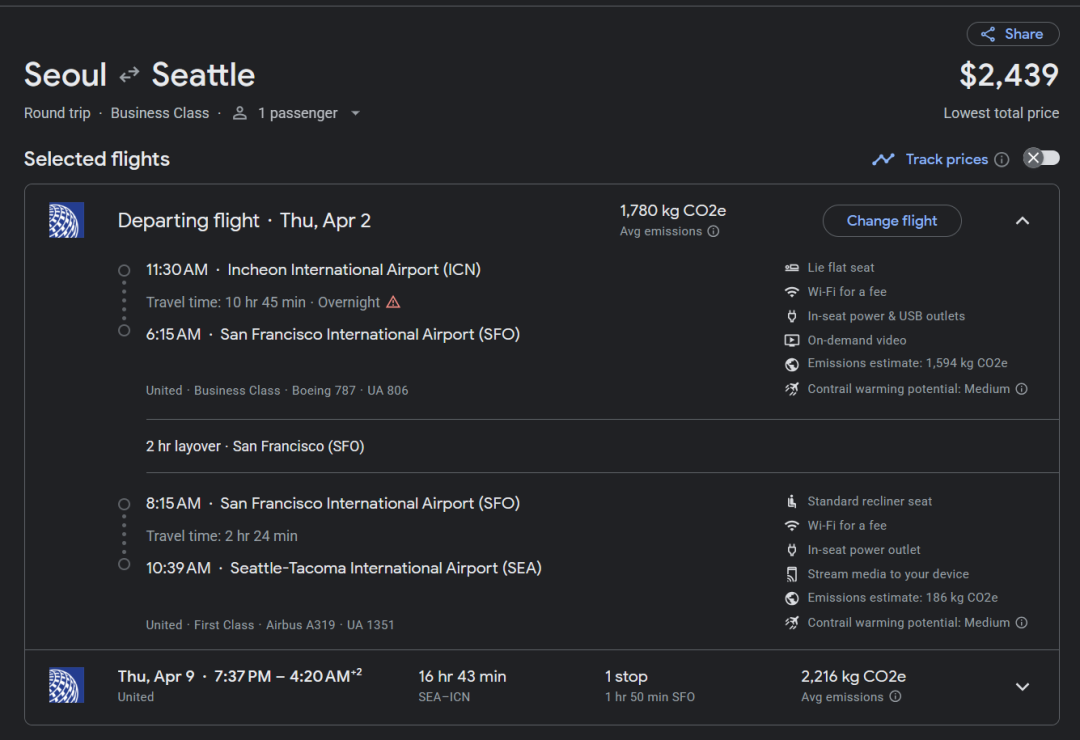Click the $2,439 lowest total price
The height and width of the screenshot is (740, 1080).
[x=1008, y=75]
